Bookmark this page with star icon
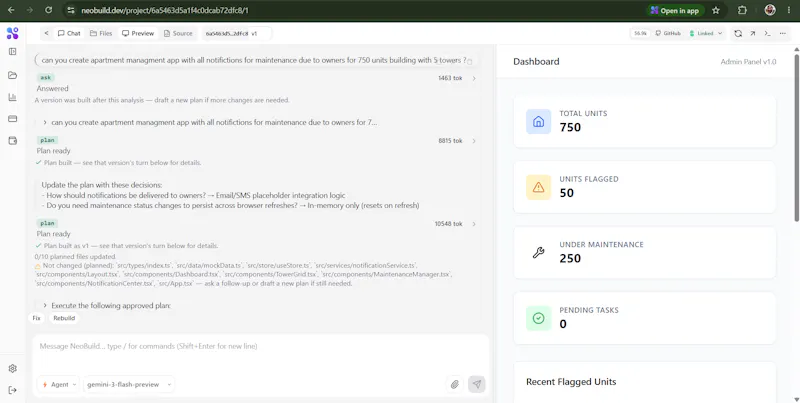 (x=716, y=10)
